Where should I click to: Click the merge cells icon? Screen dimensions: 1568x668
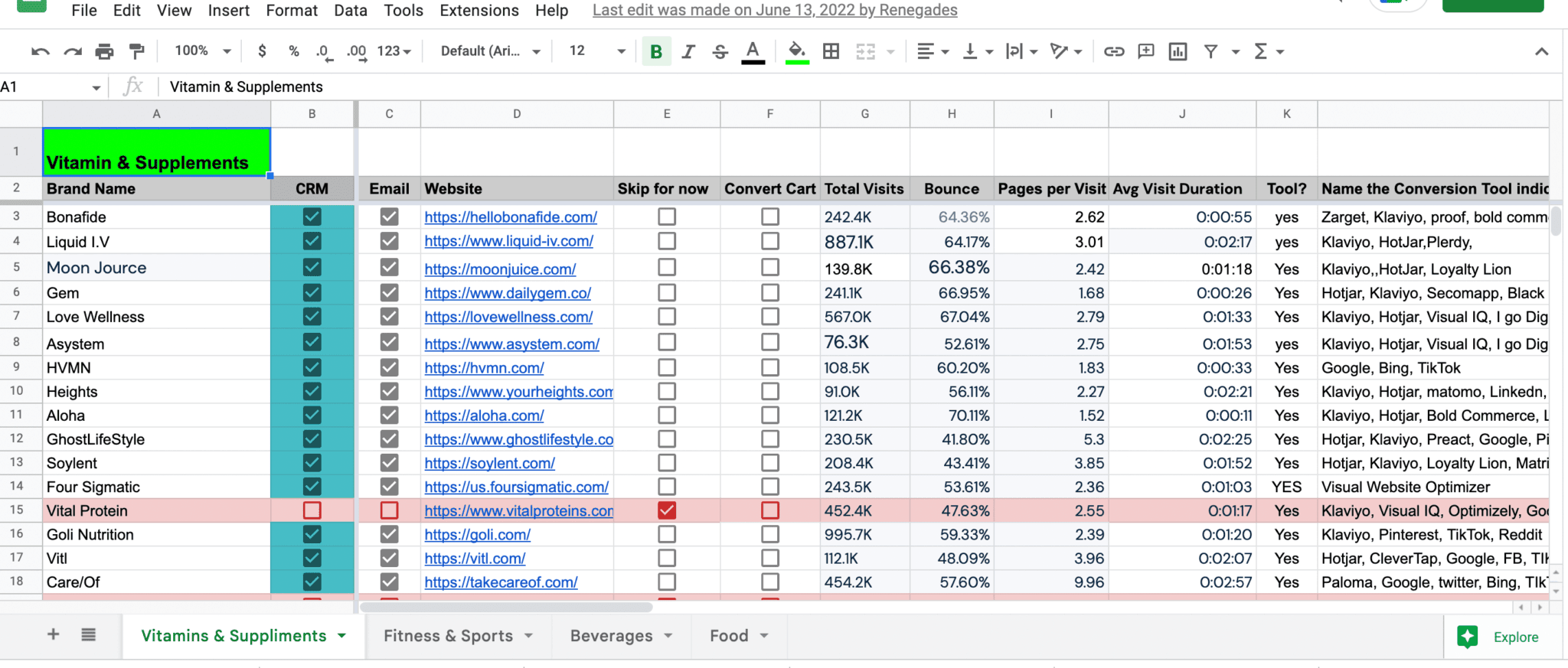click(865, 51)
